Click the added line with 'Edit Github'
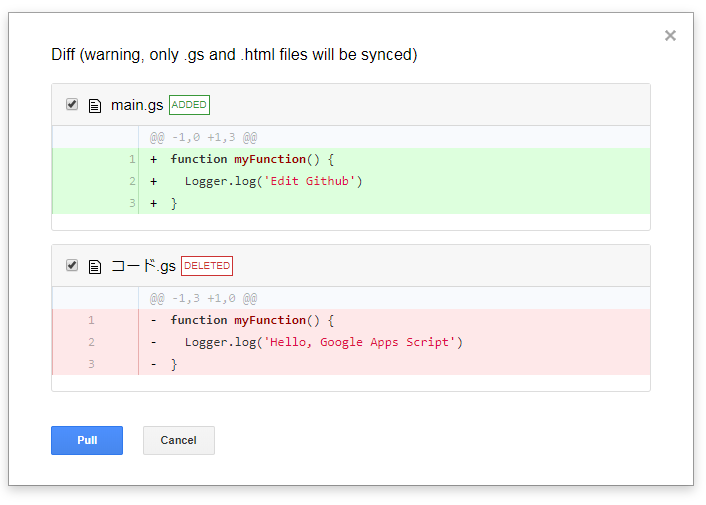This screenshot has width=706, height=505. (x=351, y=181)
